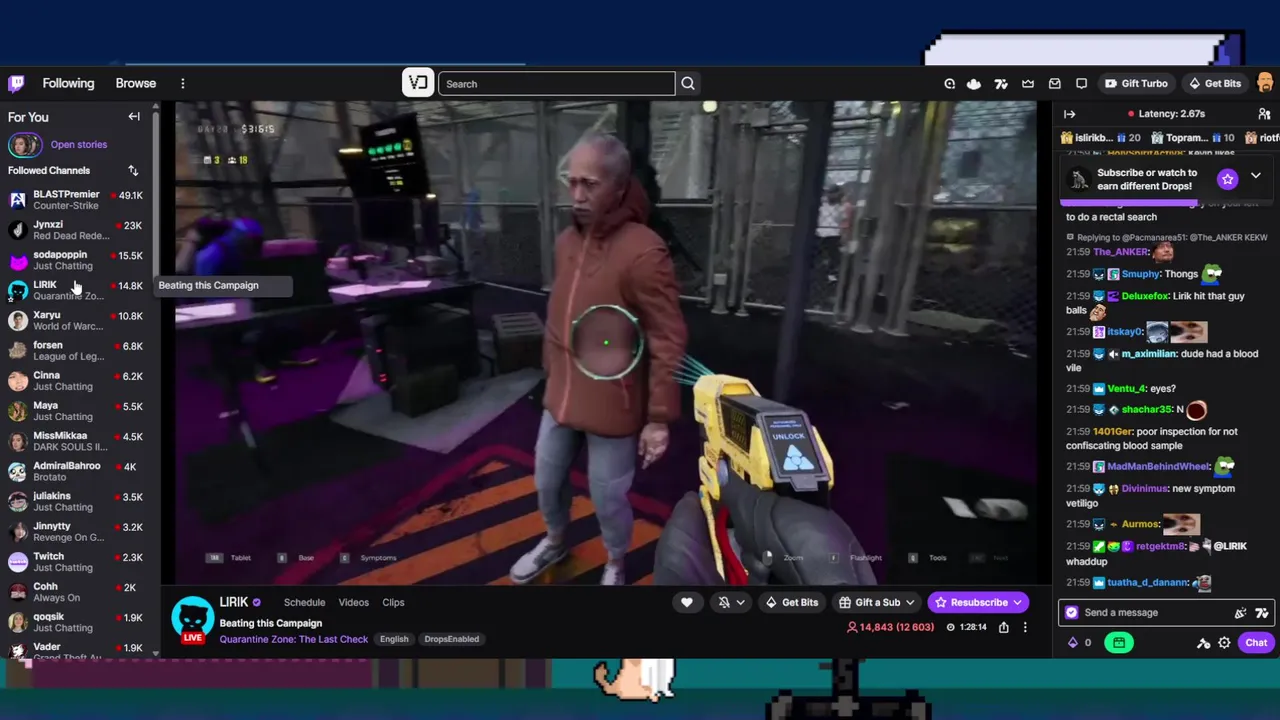Click Open stories link
Viewport: 1280px width, 720px height.
point(79,145)
